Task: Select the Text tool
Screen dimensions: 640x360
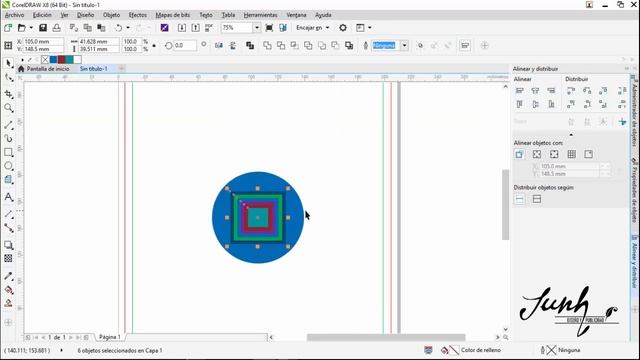Action: click(9, 197)
